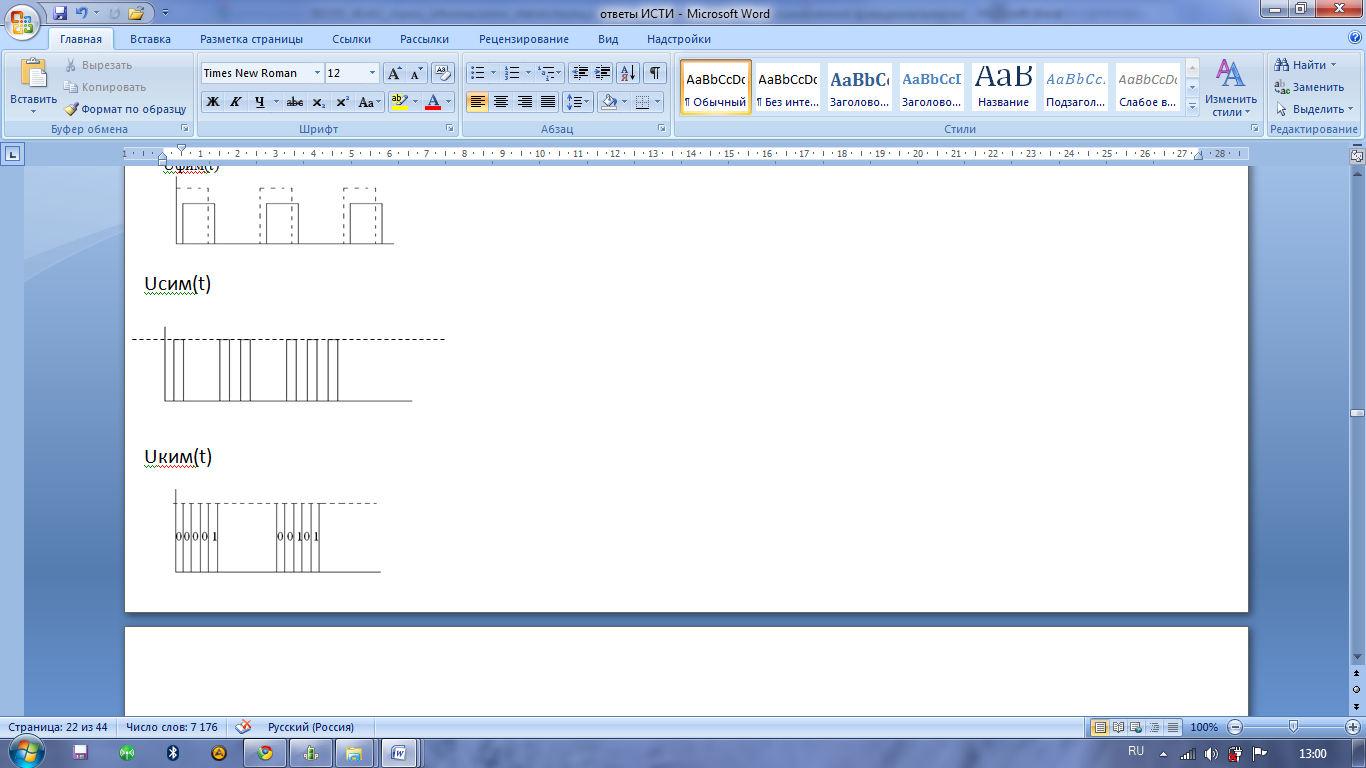1366x768 pixels.
Task: Open the font name dropdown Times New Roman
Action: [317, 73]
